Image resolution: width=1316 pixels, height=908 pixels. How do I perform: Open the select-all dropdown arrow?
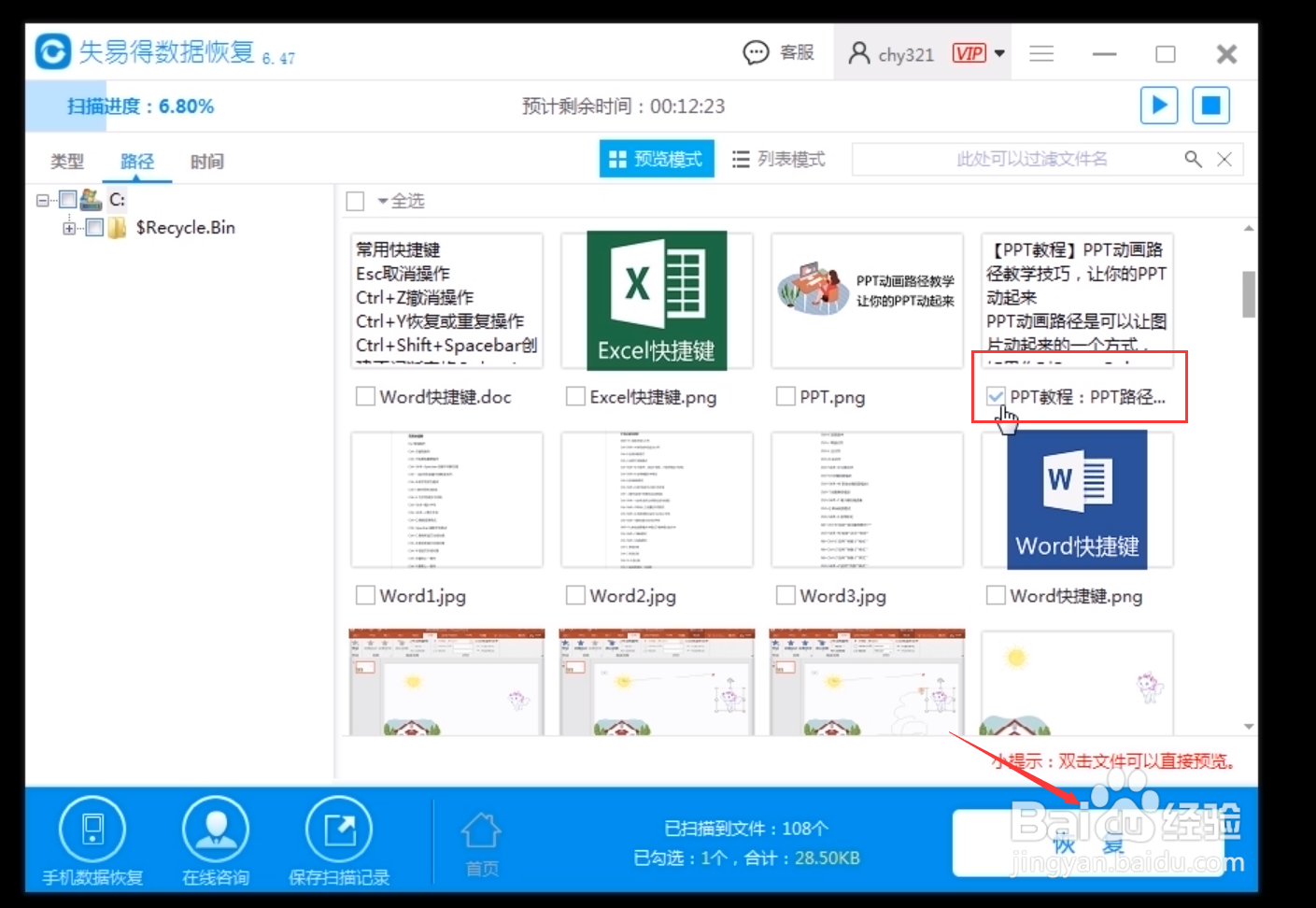[383, 201]
